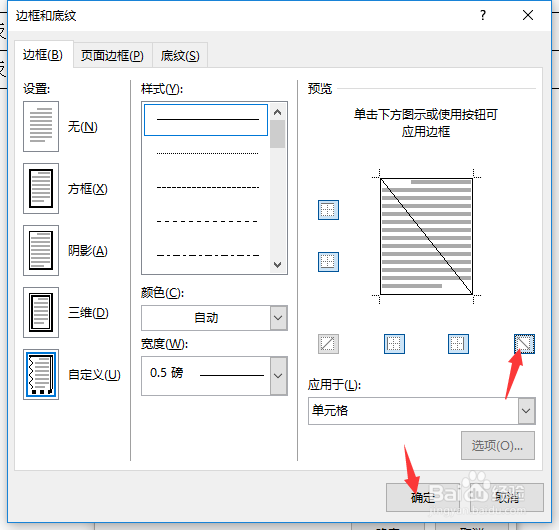559x530 pixels.
Task: Click the help question mark icon
Action: tap(483, 15)
